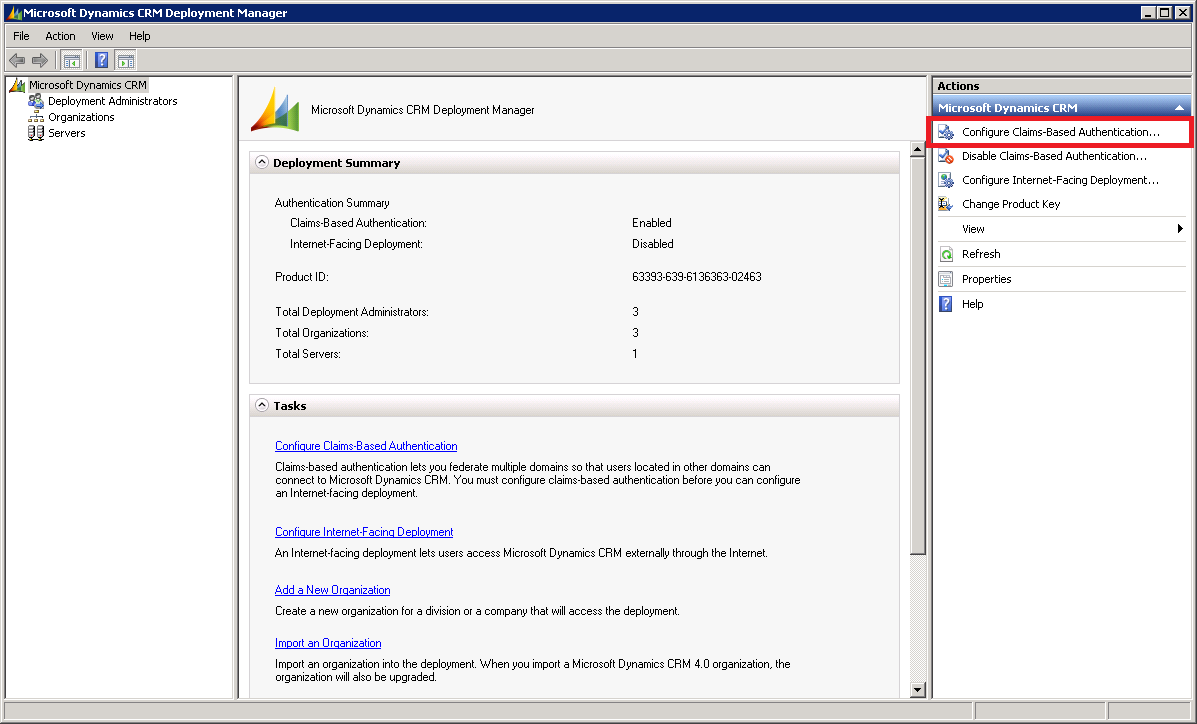Click the Configure Claims-Based Authentication action icon
1197x724 pixels.
coord(946,132)
